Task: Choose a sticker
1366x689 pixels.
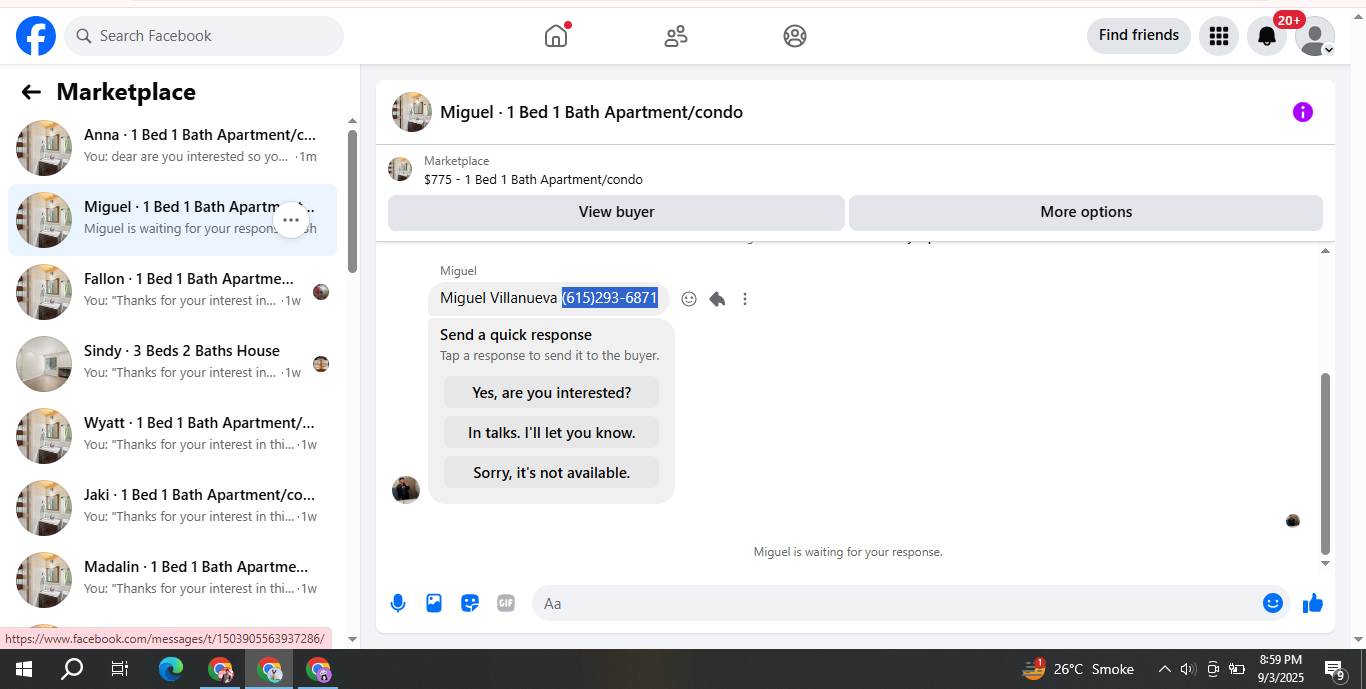Action: [x=470, y=603]
